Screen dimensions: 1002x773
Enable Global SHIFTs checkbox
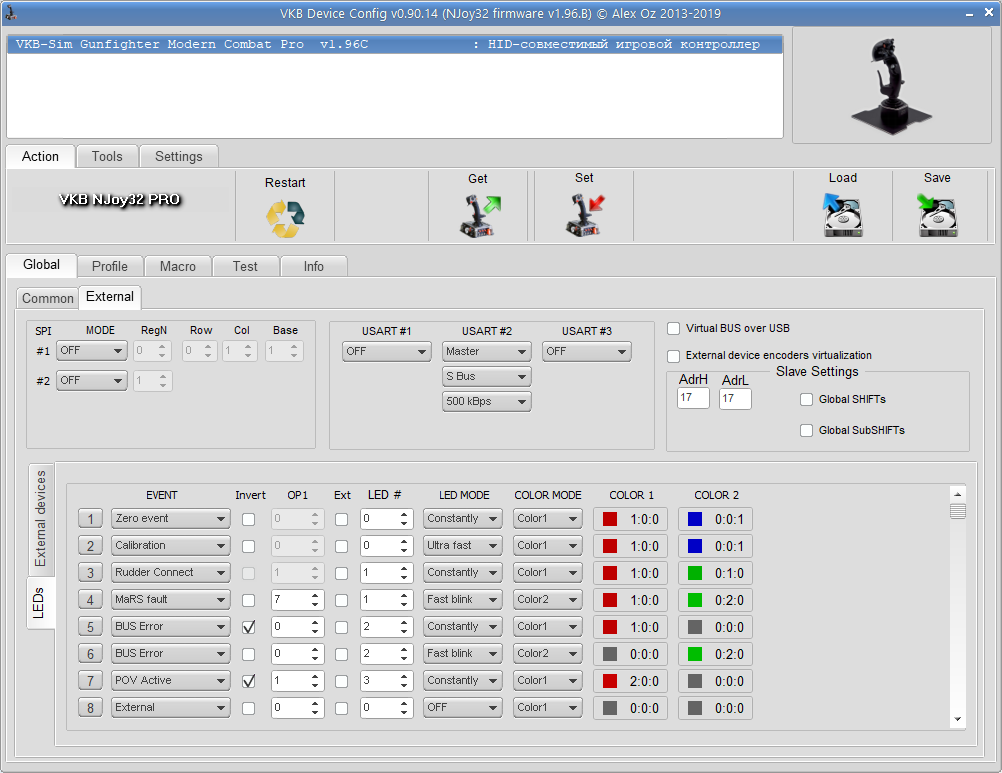point(806,399)
